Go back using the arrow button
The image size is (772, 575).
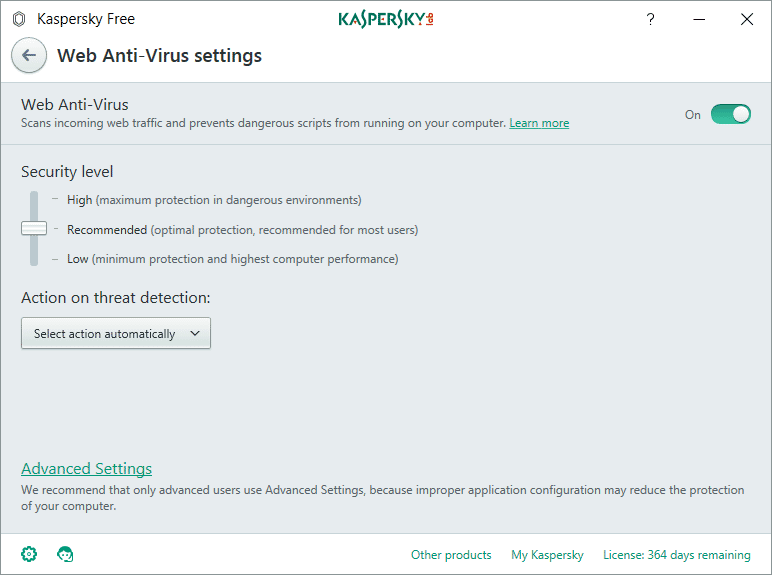point(29,56)
